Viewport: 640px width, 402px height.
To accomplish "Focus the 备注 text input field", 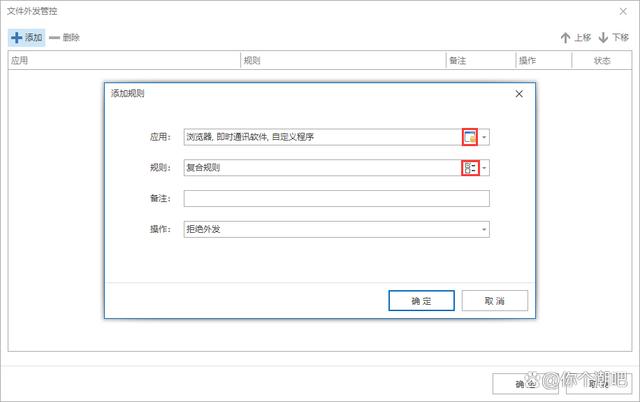I will tap(336, 199).
